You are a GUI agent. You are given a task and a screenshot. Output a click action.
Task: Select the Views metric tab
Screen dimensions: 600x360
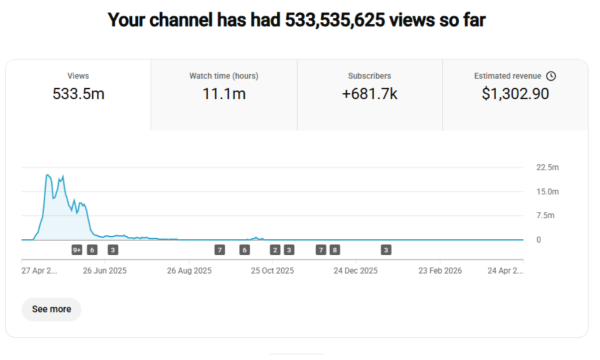click(x=78, y=95)
